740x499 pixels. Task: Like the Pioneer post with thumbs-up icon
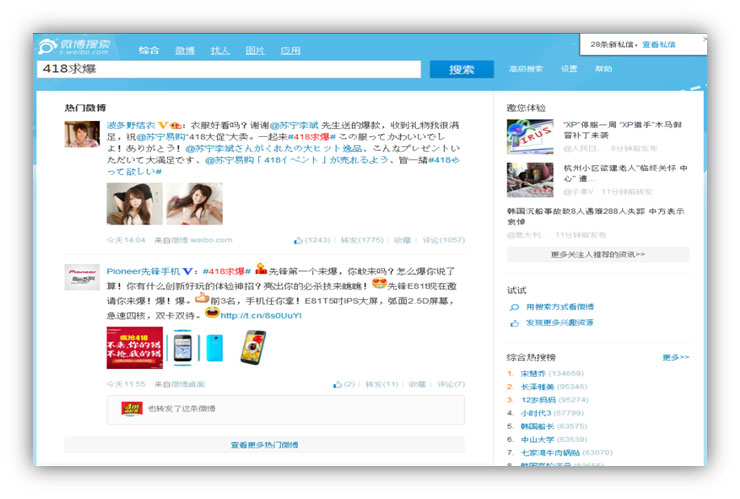pos(339,384)
